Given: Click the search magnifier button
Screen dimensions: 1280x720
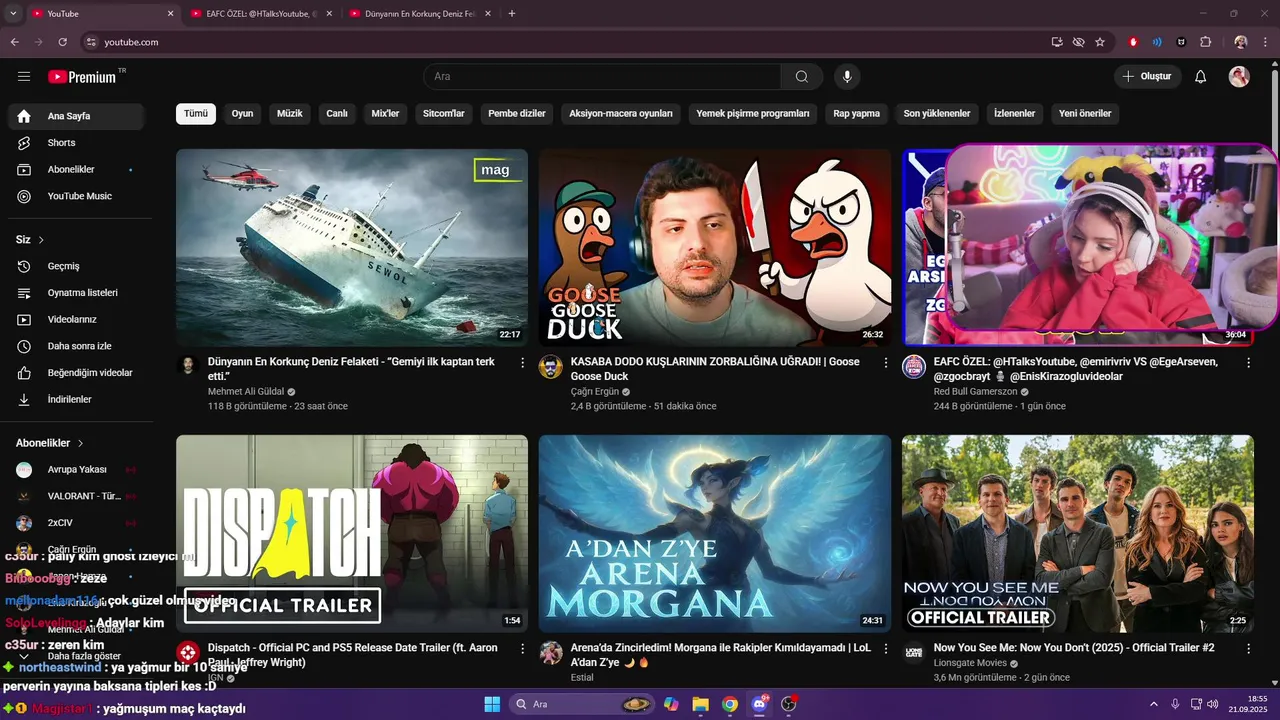Looking at the screenshot, I should [x=802, y=77].
